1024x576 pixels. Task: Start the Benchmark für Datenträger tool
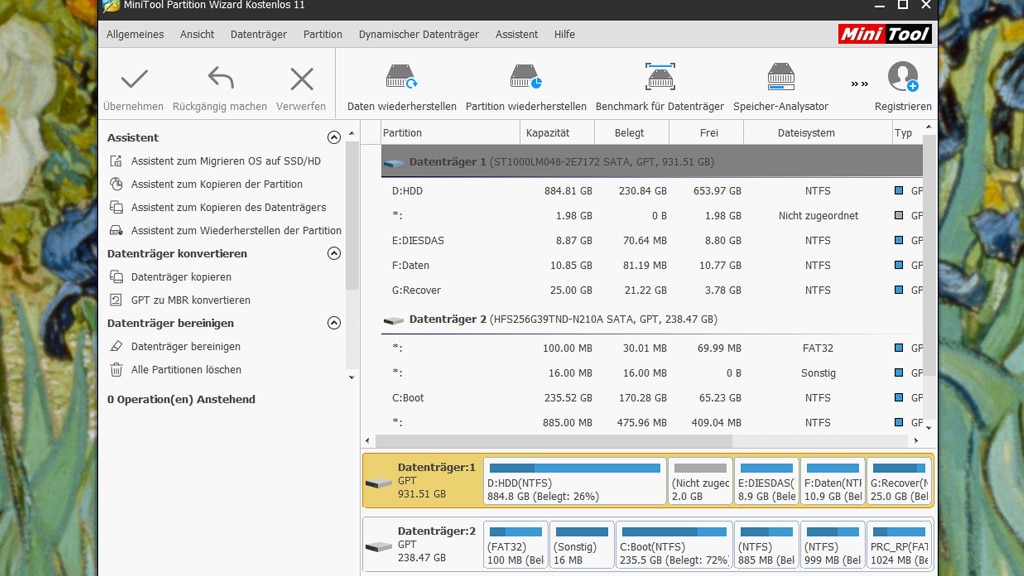(x=660, y=84)
